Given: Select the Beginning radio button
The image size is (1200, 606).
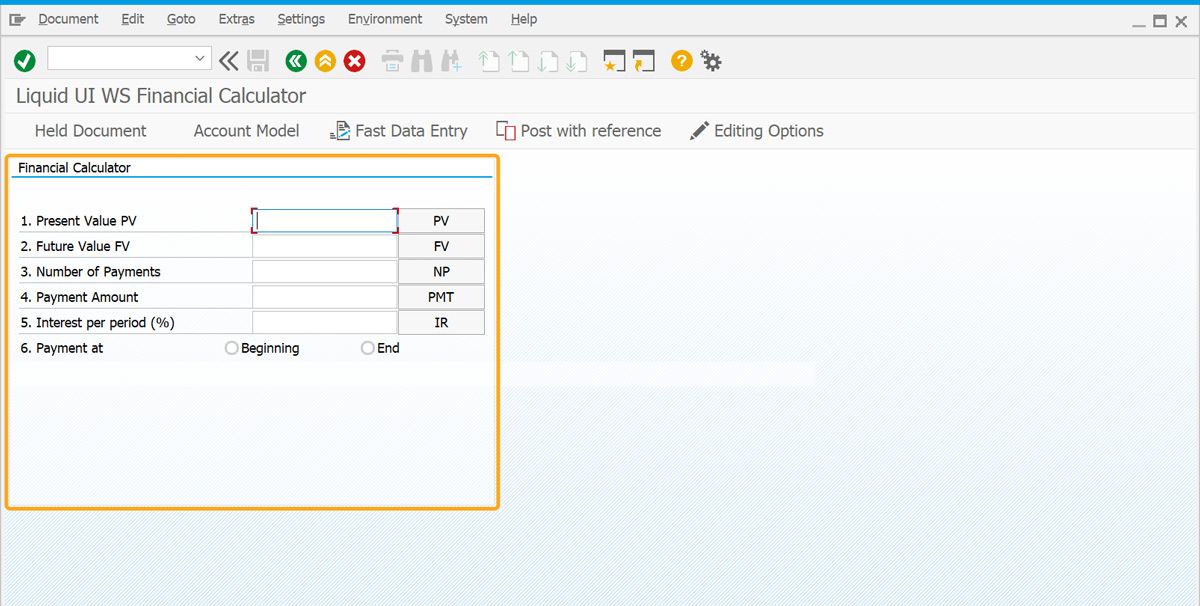Looking at the screenshot, I should [x=232, y=348].
